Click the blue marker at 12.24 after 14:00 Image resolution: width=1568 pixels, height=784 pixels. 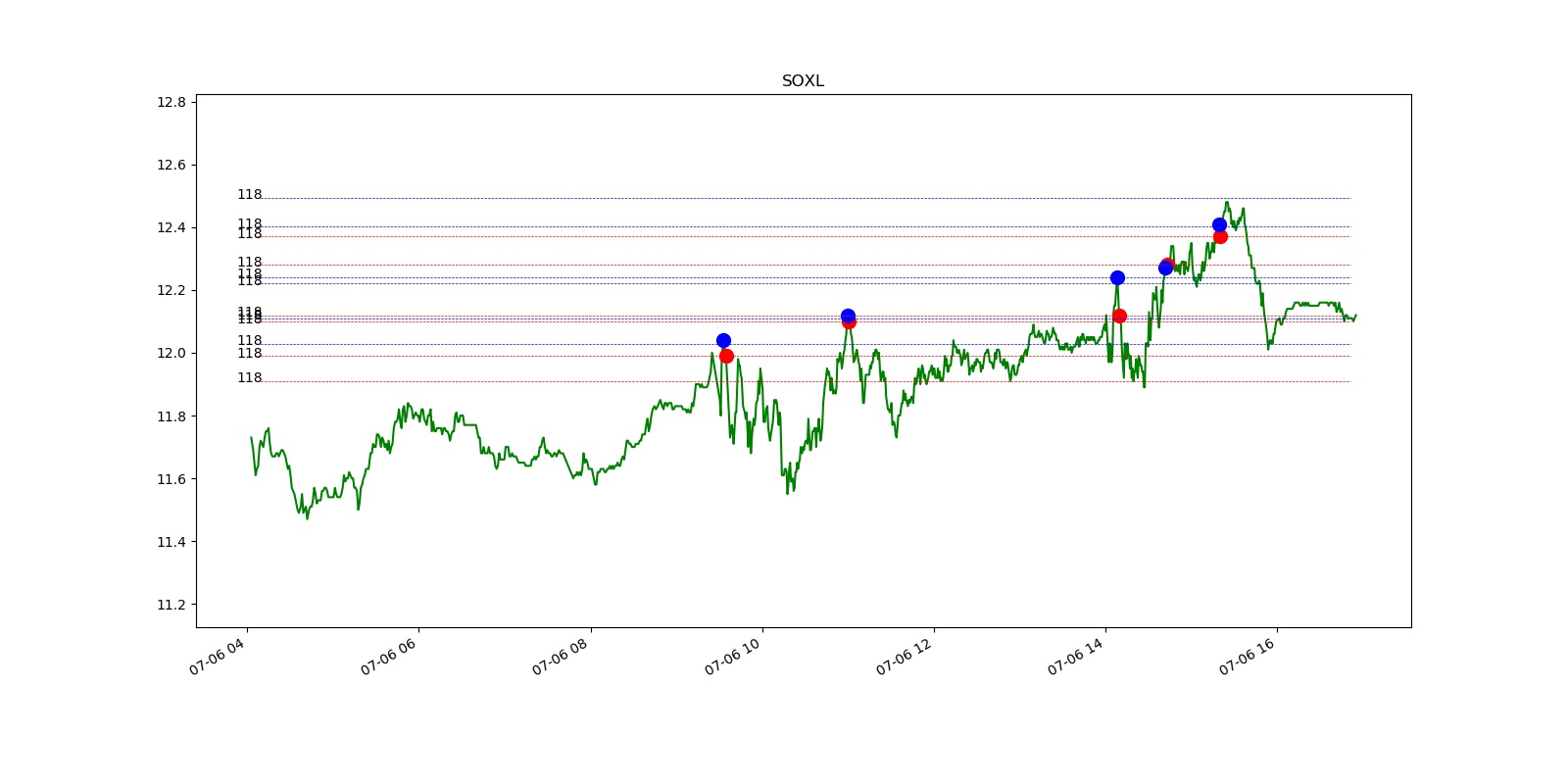coord(1117,277)
